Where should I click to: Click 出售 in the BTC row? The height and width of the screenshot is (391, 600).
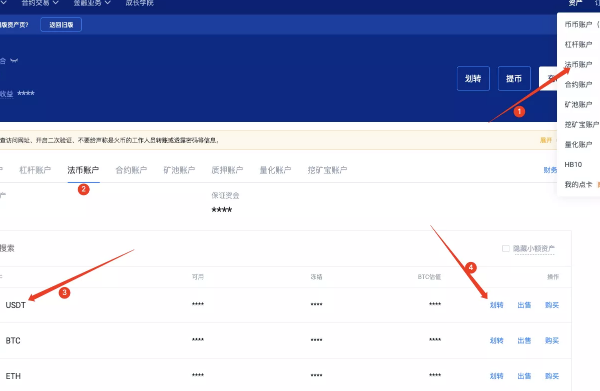coord(524,340)
